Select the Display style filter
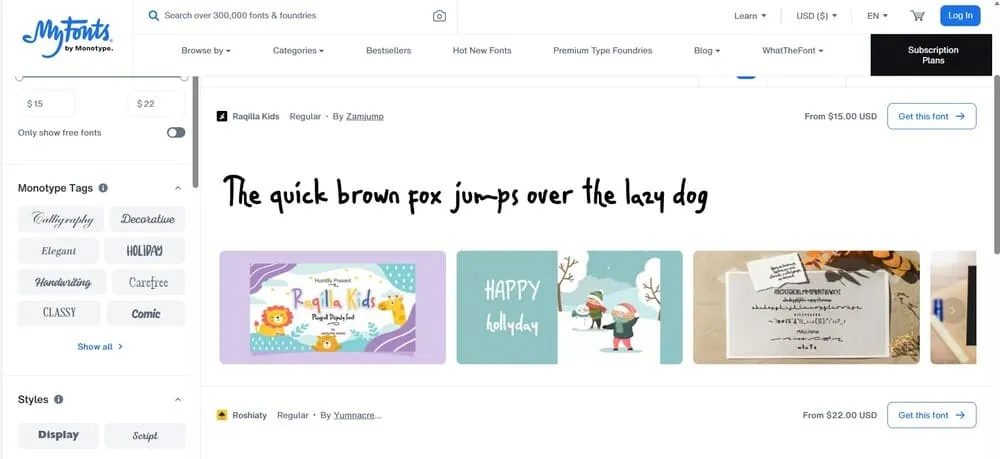The height and width of the screenshot is (459, 1000). pos(59,436)
